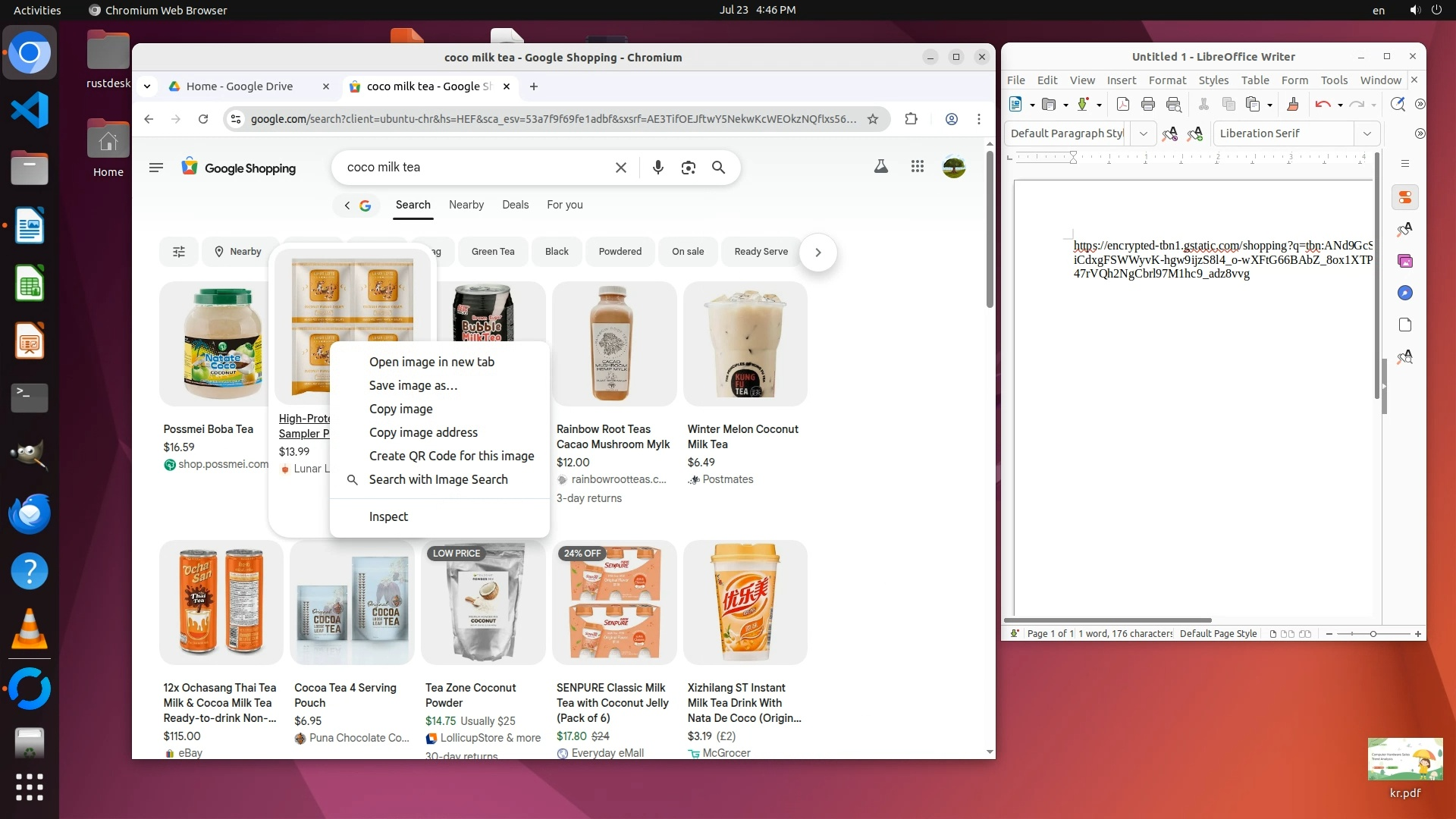Adjust the Writer zoom slider
This screenshot has width=1456, height=819.
coord(1373,634)
